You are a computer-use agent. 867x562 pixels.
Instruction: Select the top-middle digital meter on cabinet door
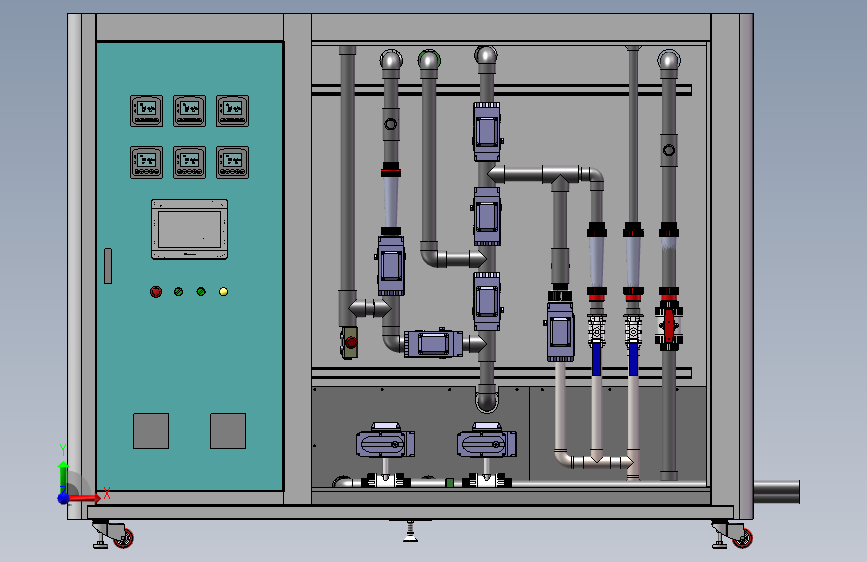coord(190,111)
